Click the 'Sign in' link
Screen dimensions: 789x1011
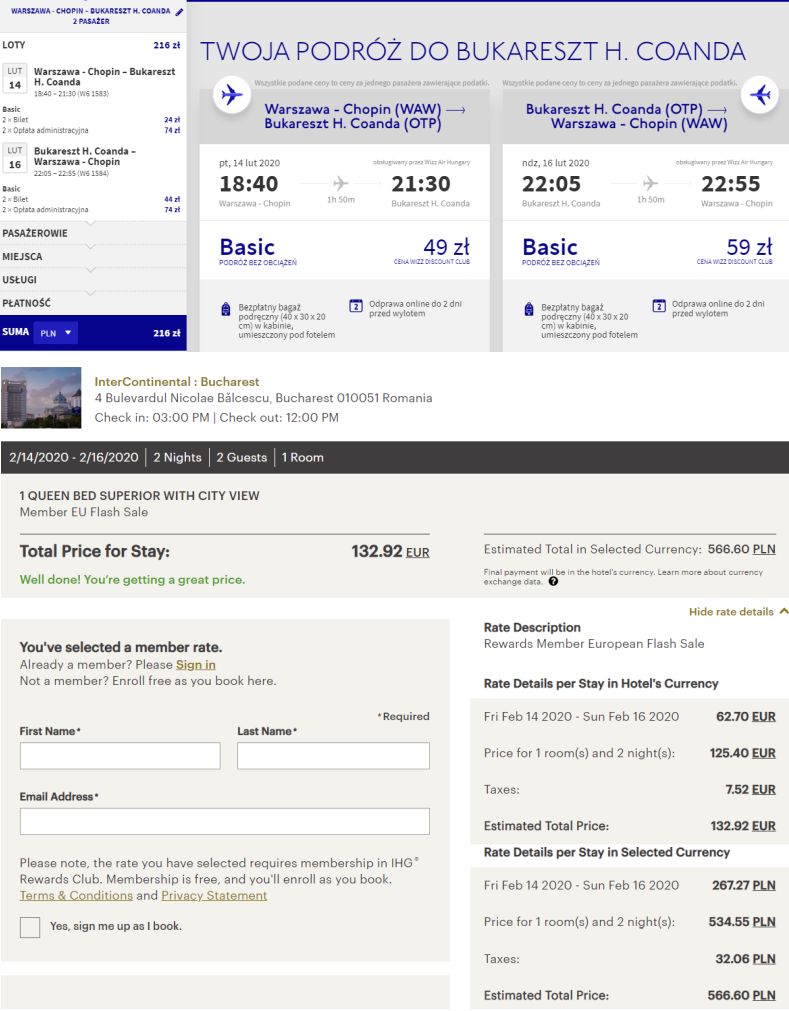(x=196, y=665)
